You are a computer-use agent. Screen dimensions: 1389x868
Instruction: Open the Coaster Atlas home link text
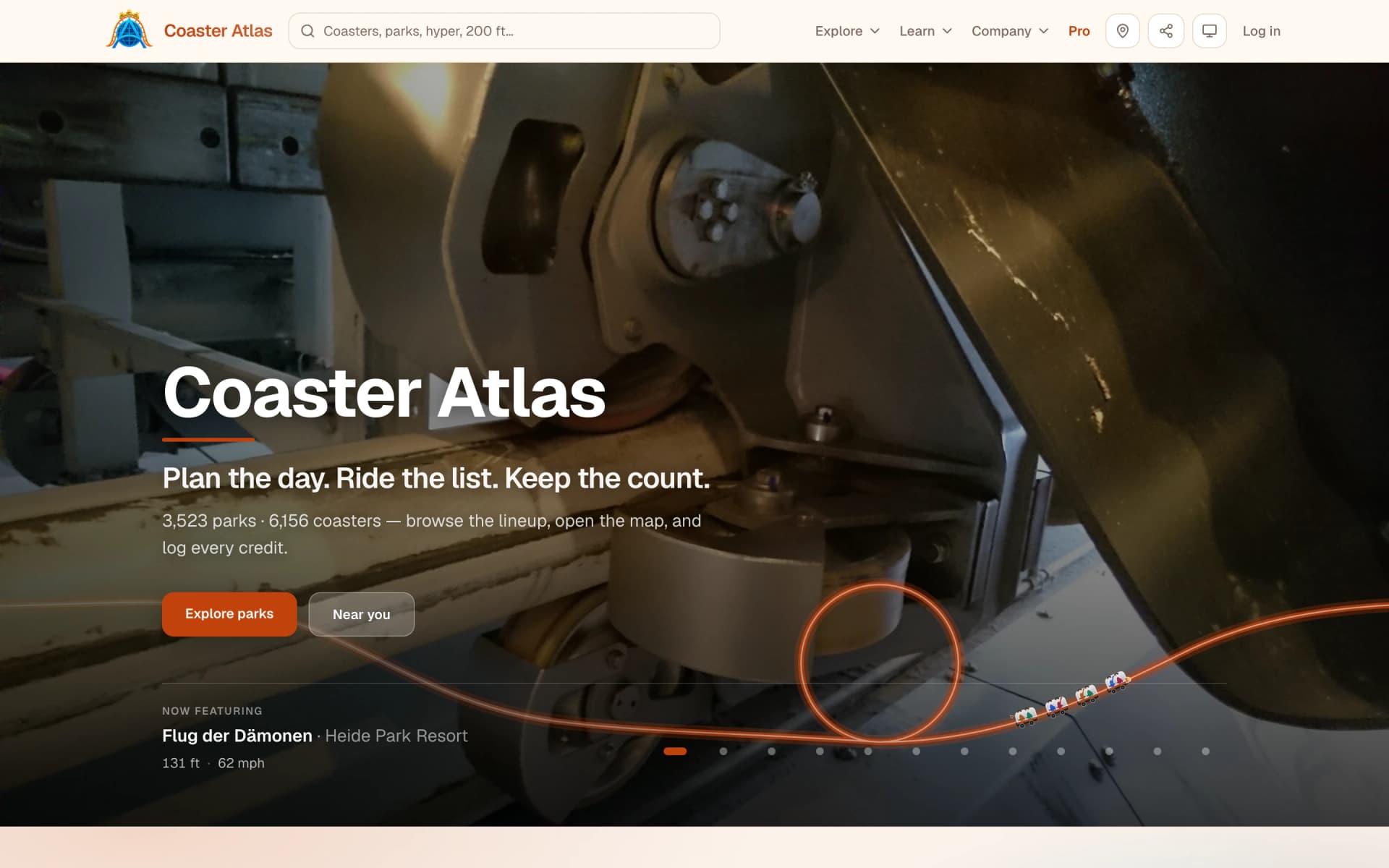218,31
